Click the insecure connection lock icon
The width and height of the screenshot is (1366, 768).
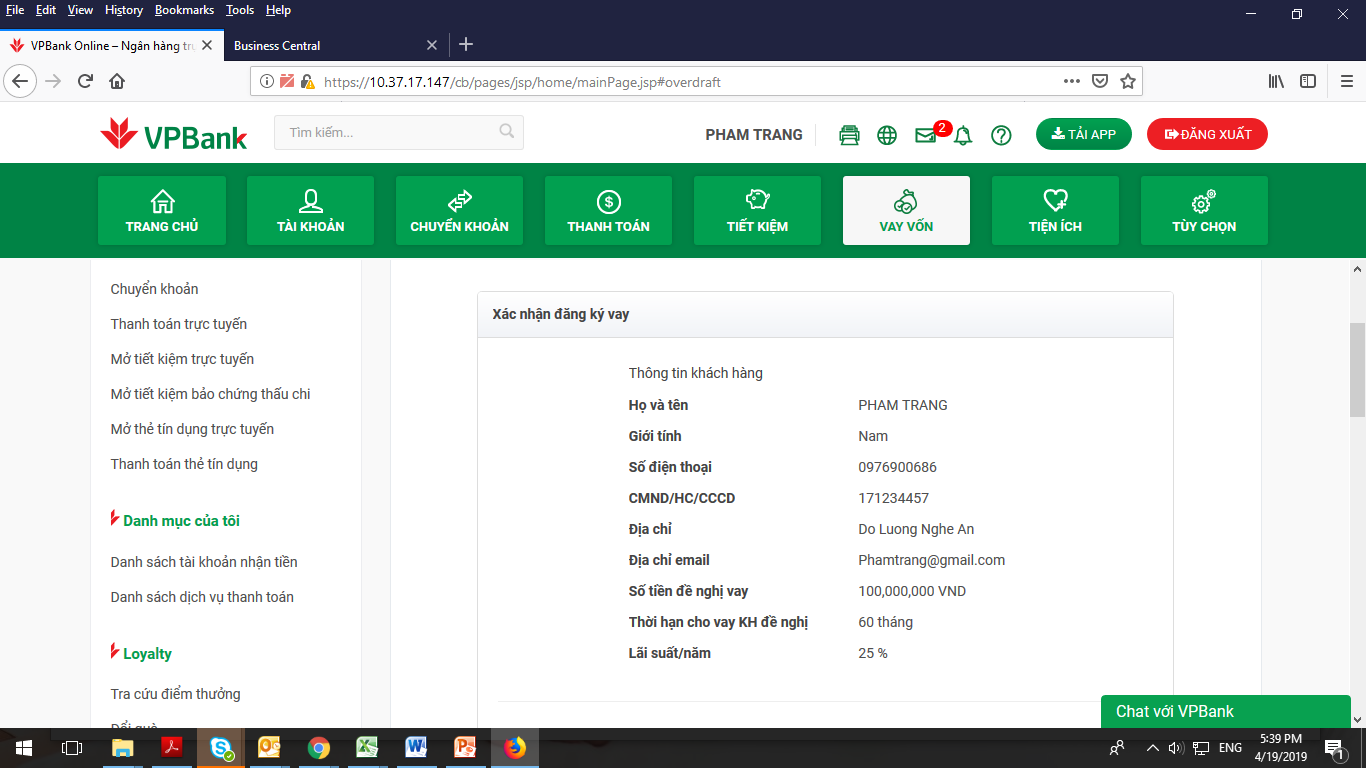[308, 81]
